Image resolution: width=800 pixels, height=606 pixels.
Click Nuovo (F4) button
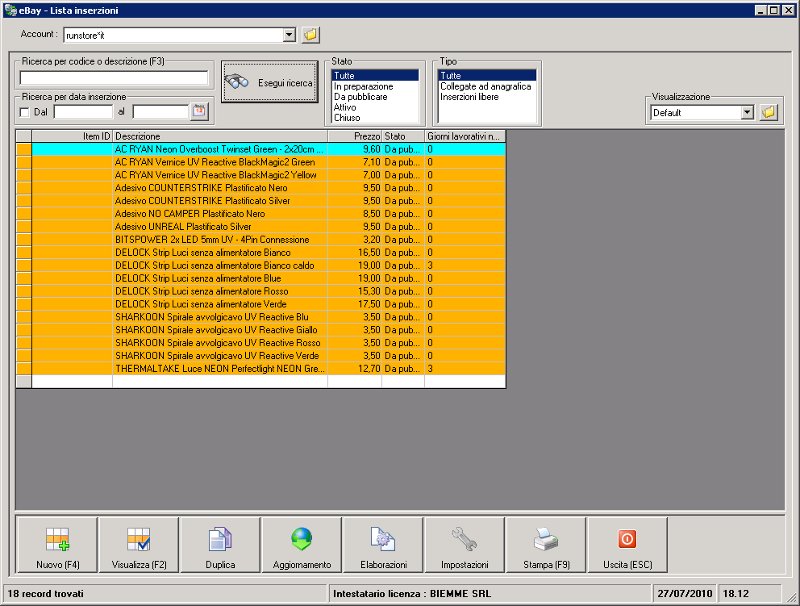(x=58, y=545)
